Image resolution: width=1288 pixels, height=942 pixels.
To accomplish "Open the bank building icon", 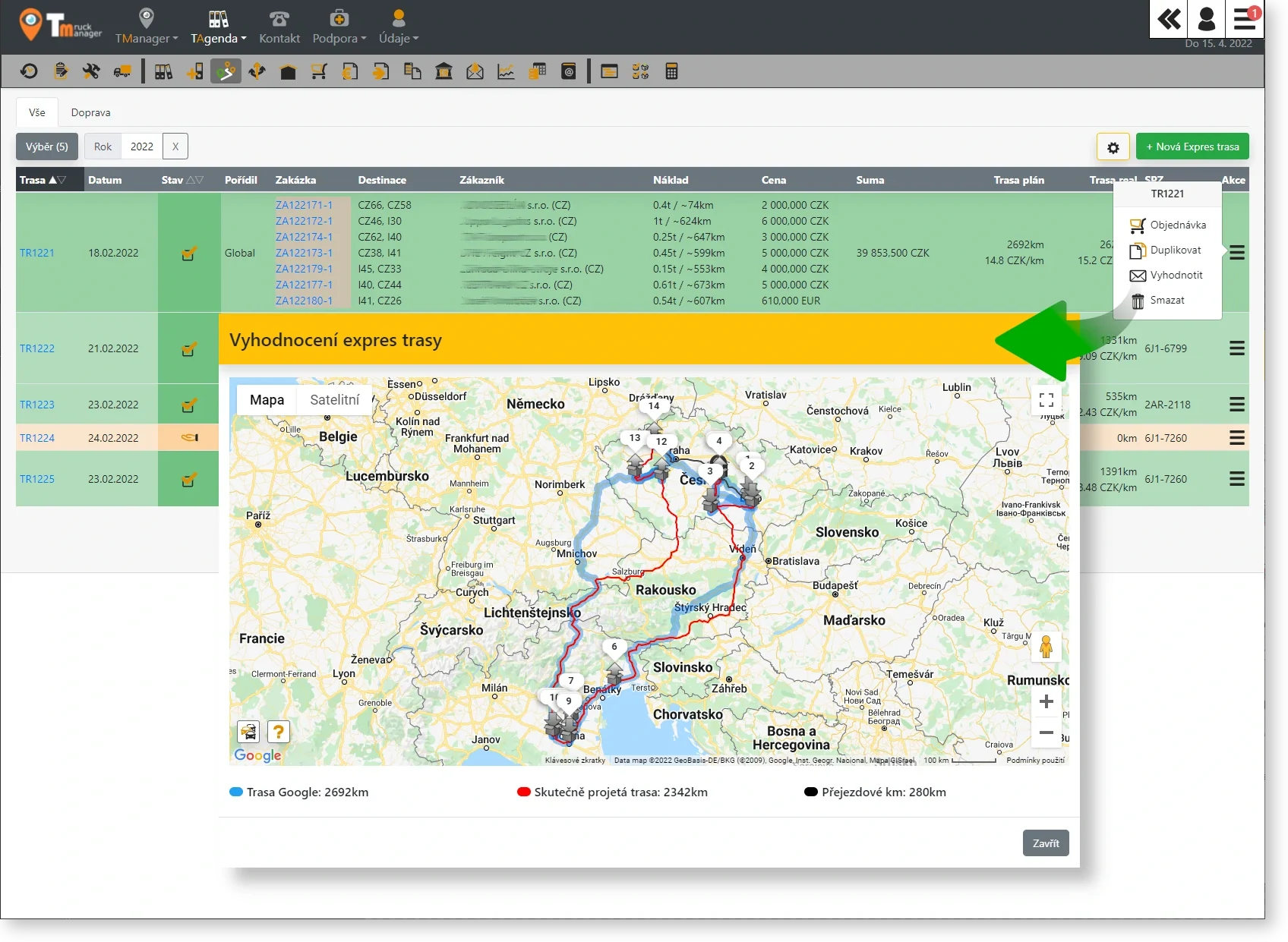I will (444, 71).
